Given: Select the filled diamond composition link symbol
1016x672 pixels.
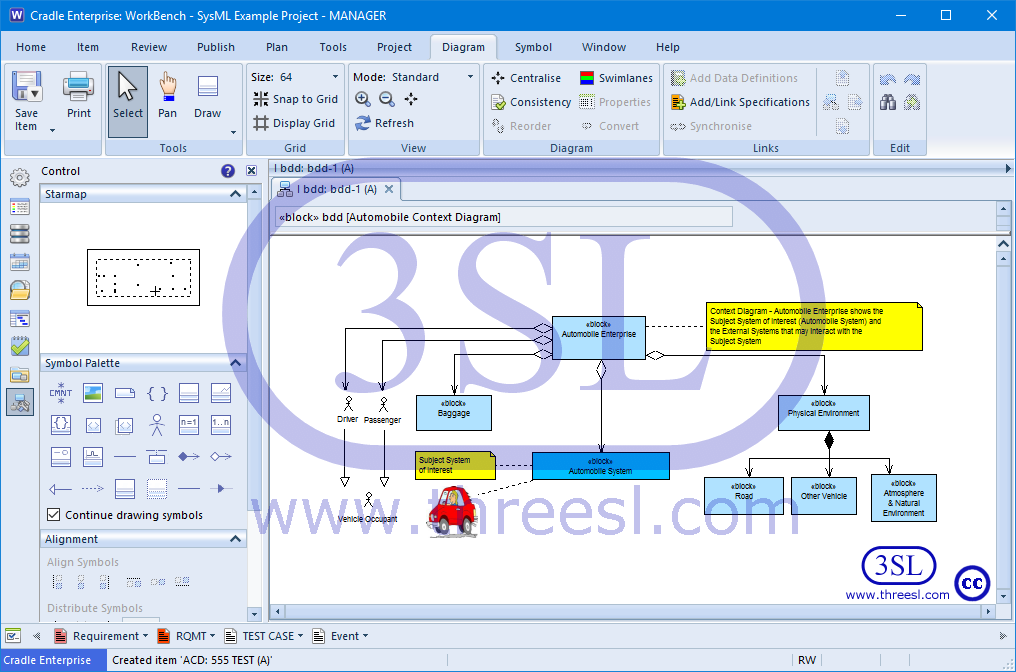Looking at the screenshot, I should point(189,457).
